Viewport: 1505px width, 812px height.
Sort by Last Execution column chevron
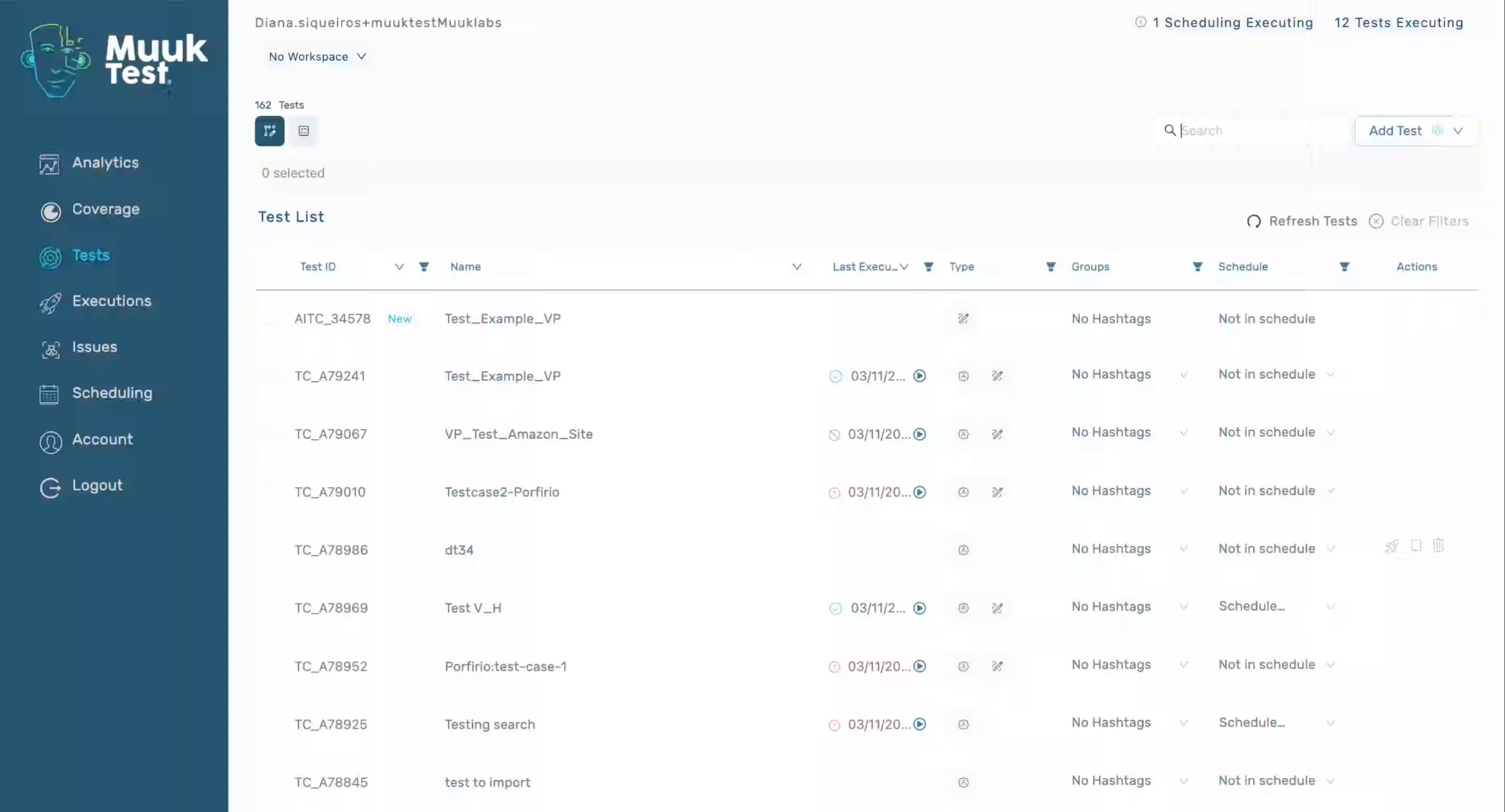[x=904, y=267]
